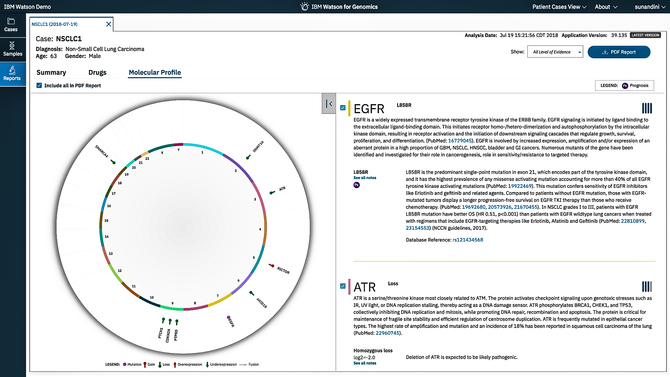Select the RICTOR gain marker on chart
Image resolution: width=670 pixels, height=377 pixels.
[x=271, y=266]
